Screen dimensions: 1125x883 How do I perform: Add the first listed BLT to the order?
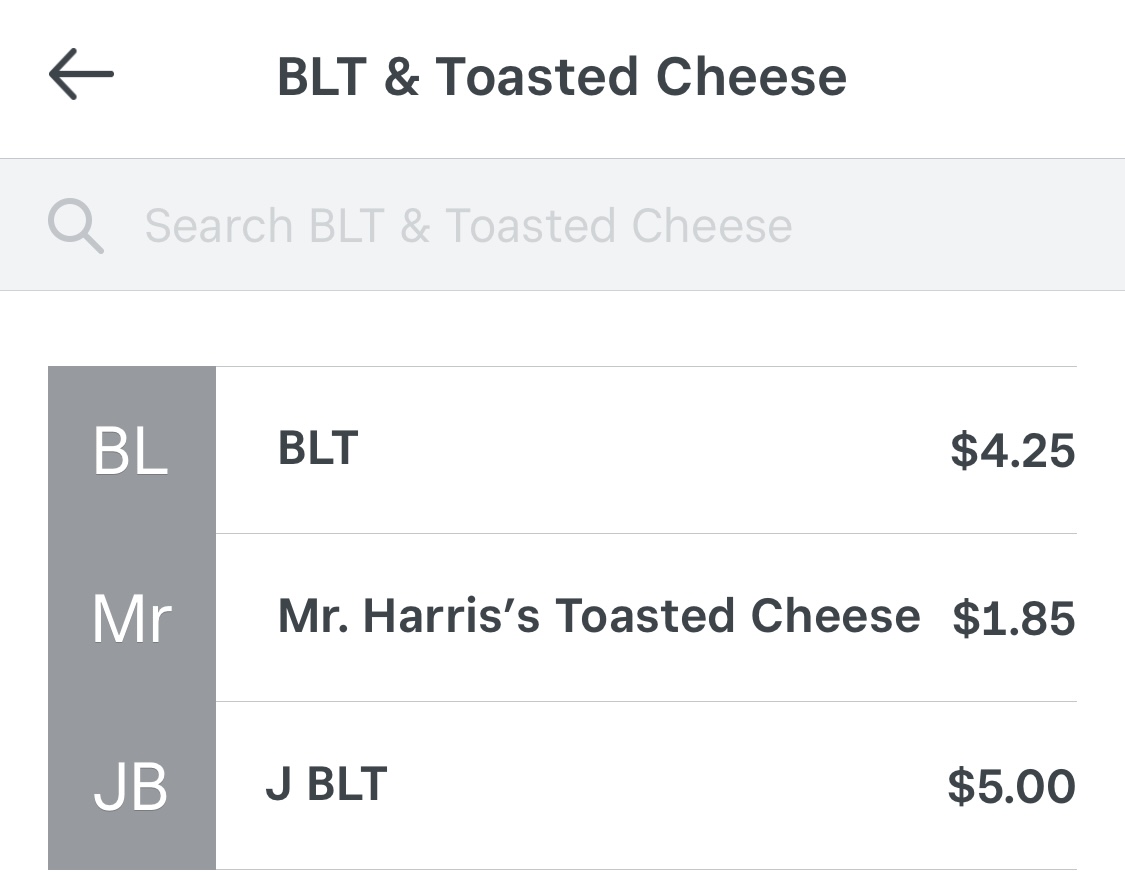640,450
